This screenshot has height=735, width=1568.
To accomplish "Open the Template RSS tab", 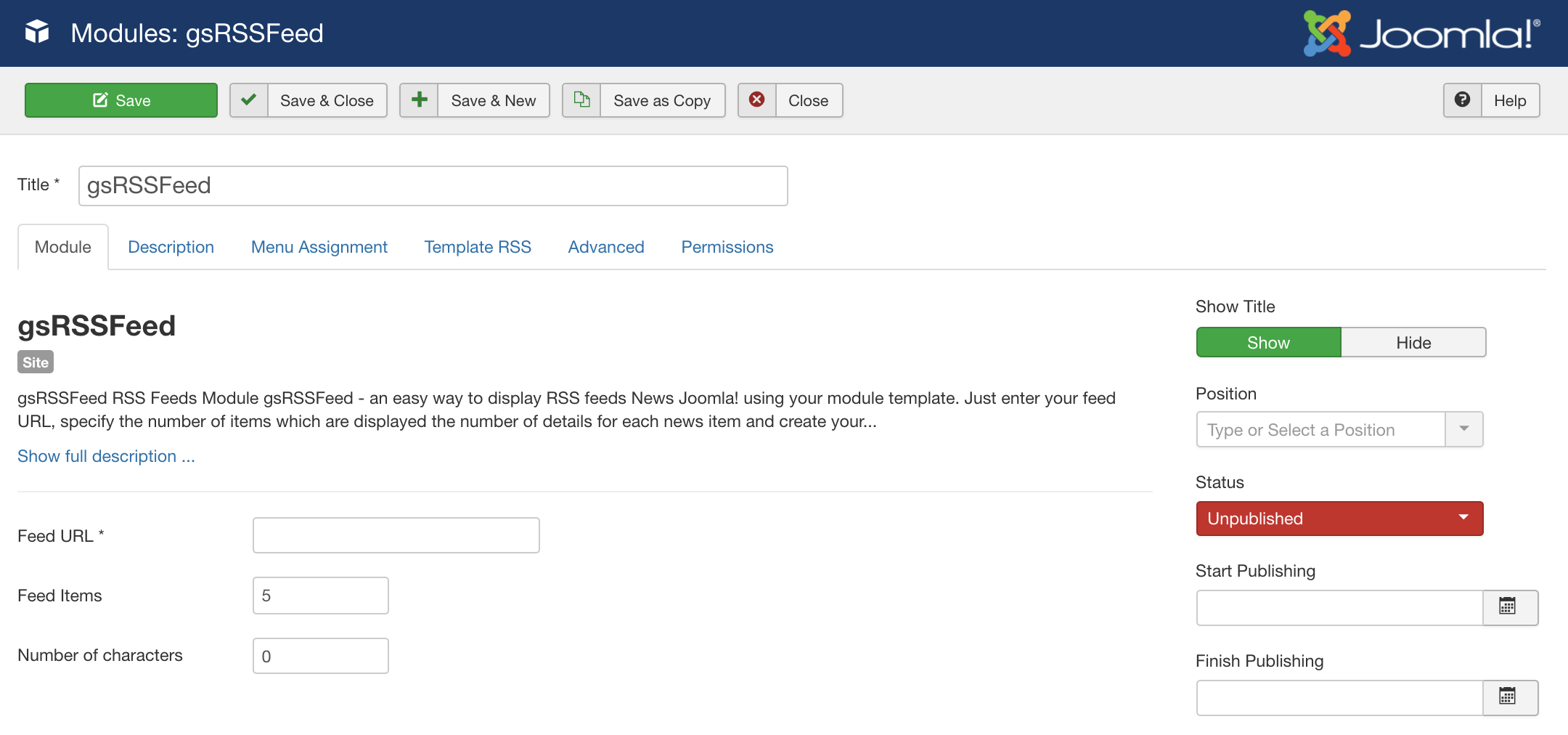I will pos(478,247).
